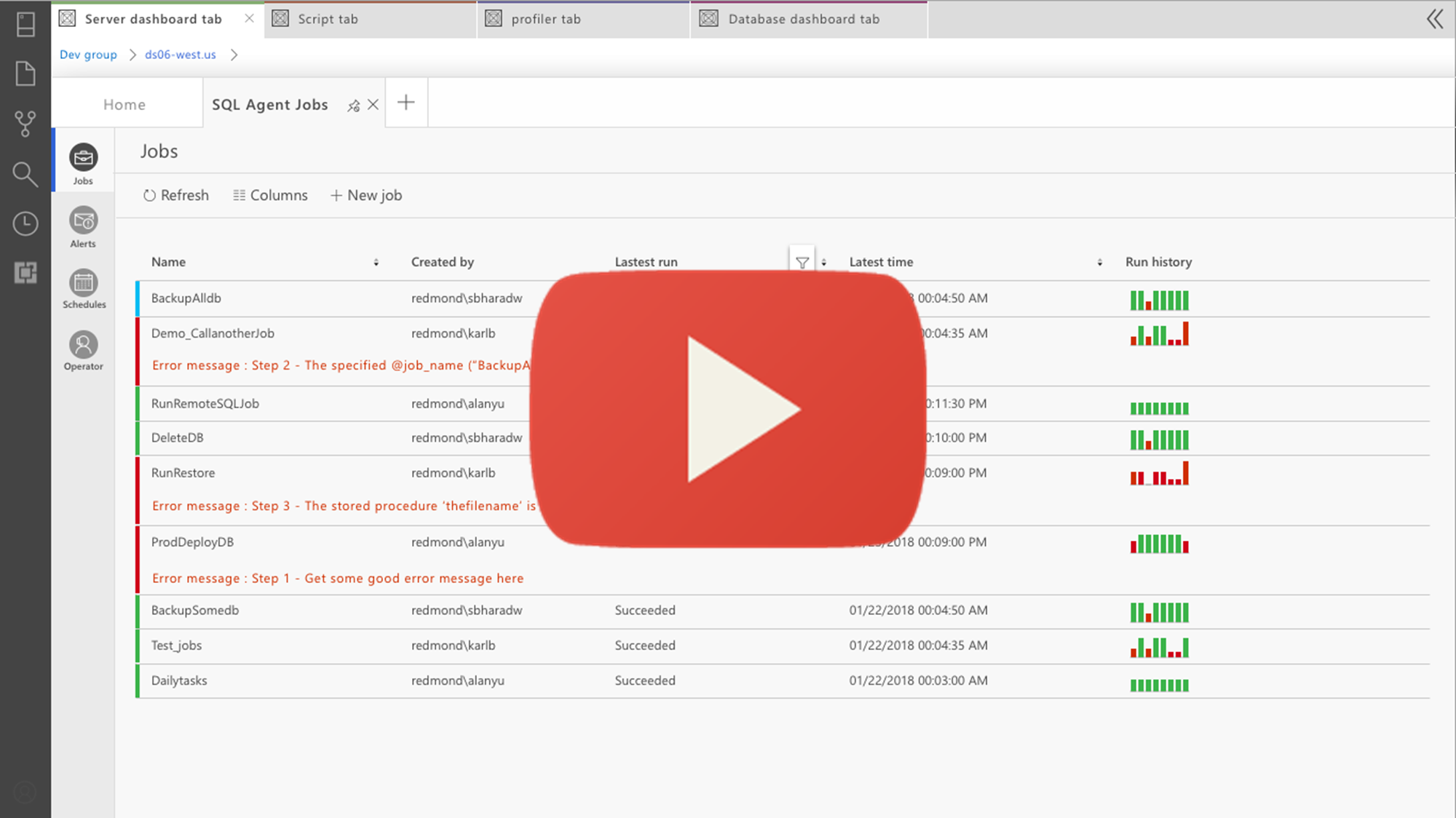1456x818 pixels.
Task: Select the DeleteDB job
Action: pyautogui.click(x=783, y=438)
